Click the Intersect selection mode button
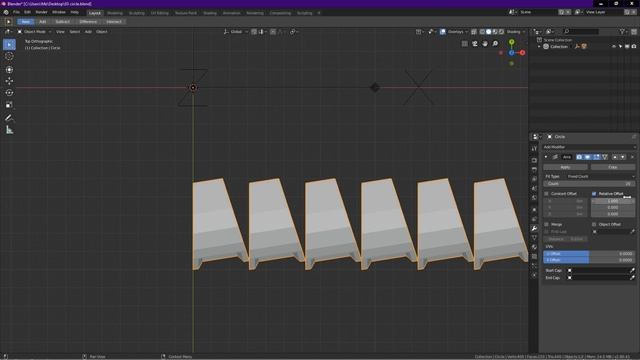 pos(114,22)
